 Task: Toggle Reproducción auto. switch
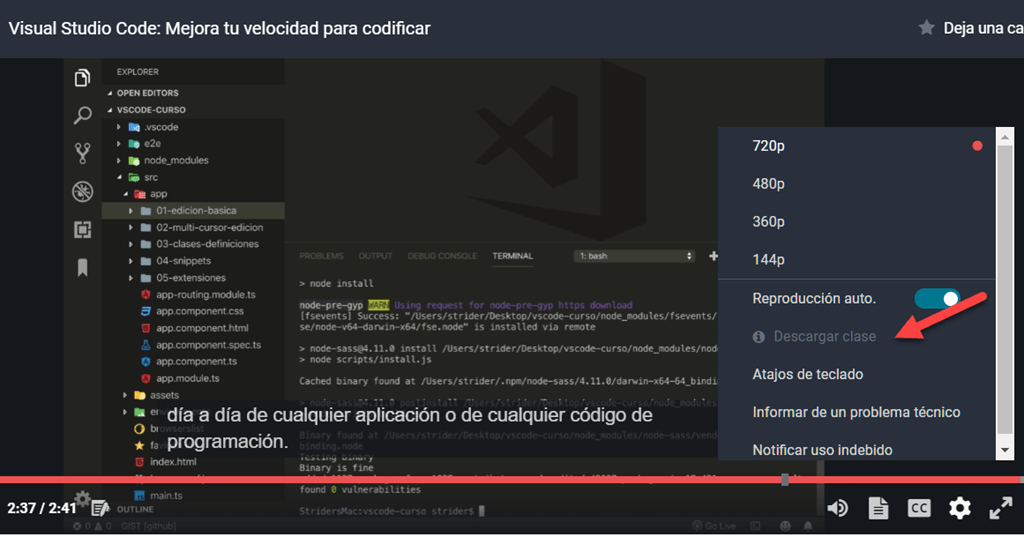(937, 299)
